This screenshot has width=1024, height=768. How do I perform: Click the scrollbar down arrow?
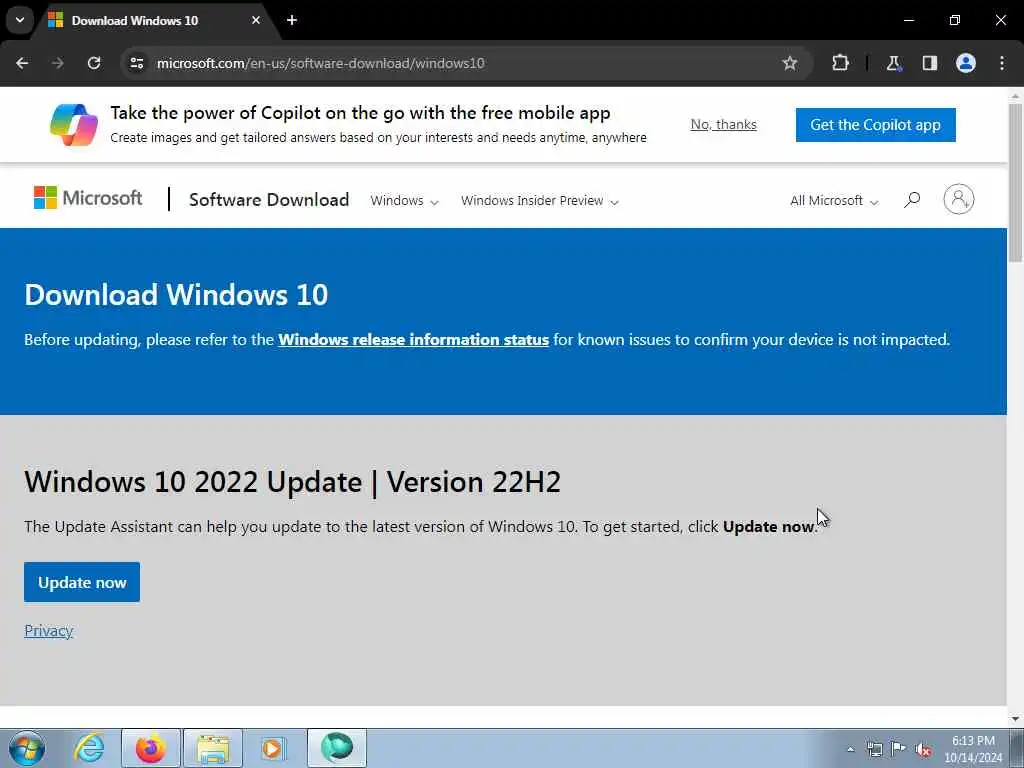point(1015,718)
